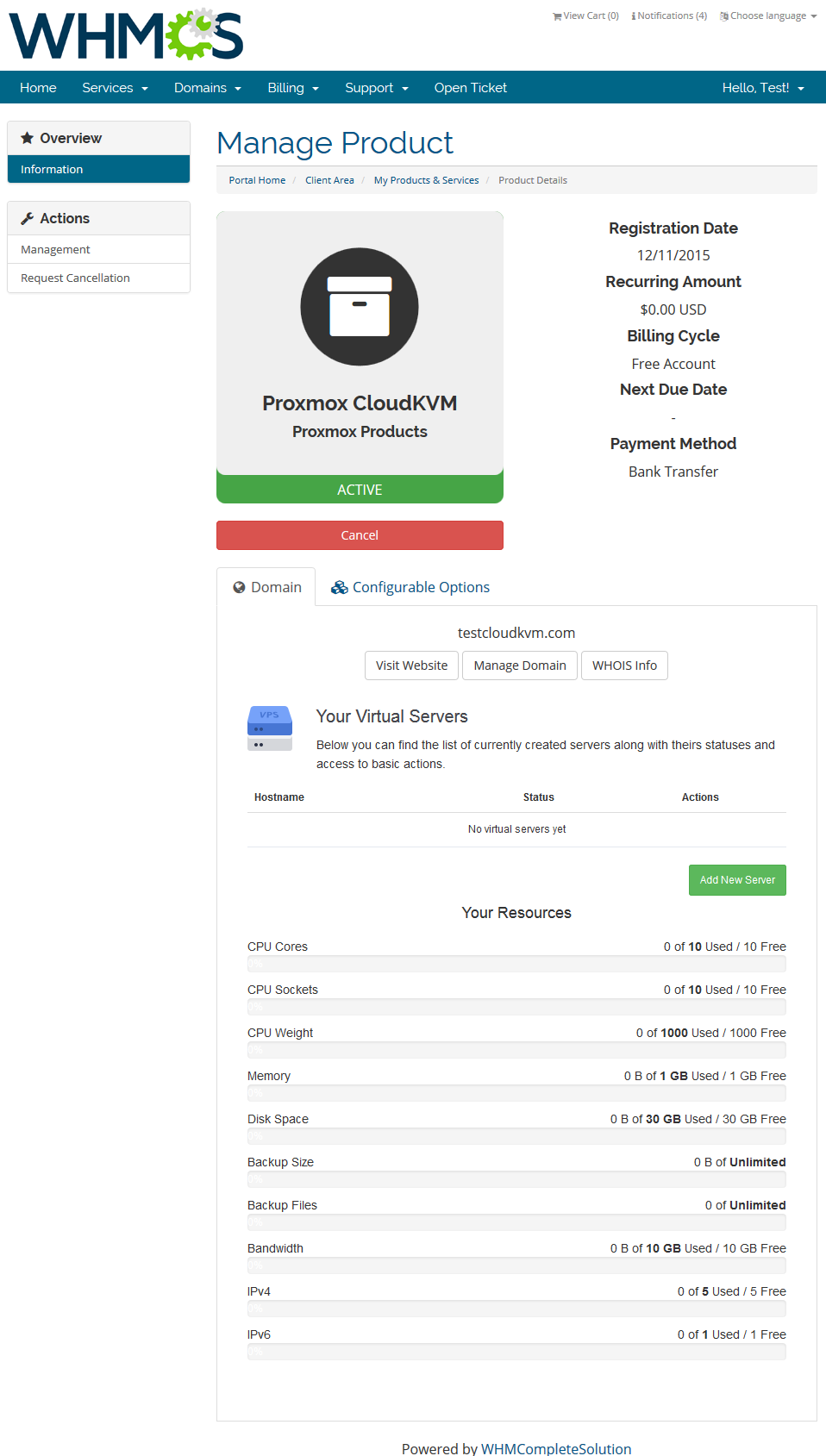
Task: Go to Client Area breadcrumb
Action: [329, 180]
